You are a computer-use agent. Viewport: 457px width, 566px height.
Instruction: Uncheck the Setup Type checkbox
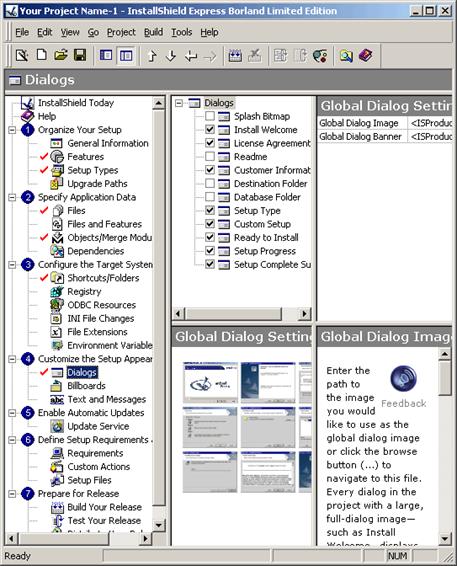210,210
